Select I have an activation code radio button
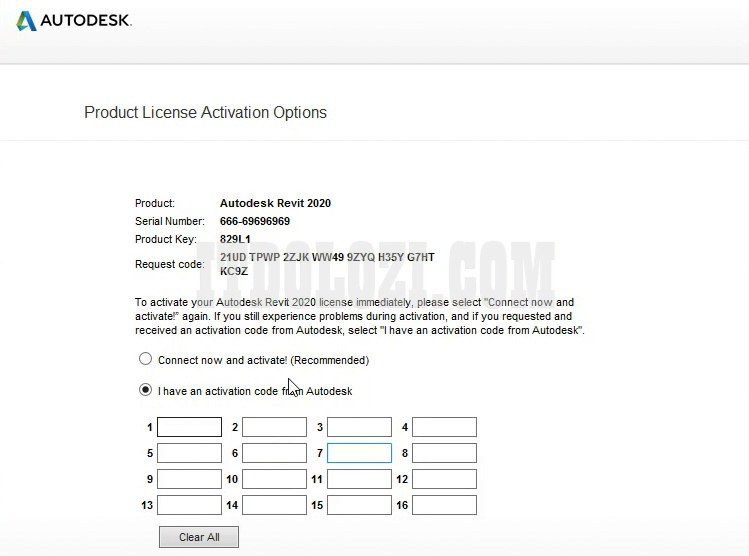The height and width of the screenshot is (556, 749). 145,390
